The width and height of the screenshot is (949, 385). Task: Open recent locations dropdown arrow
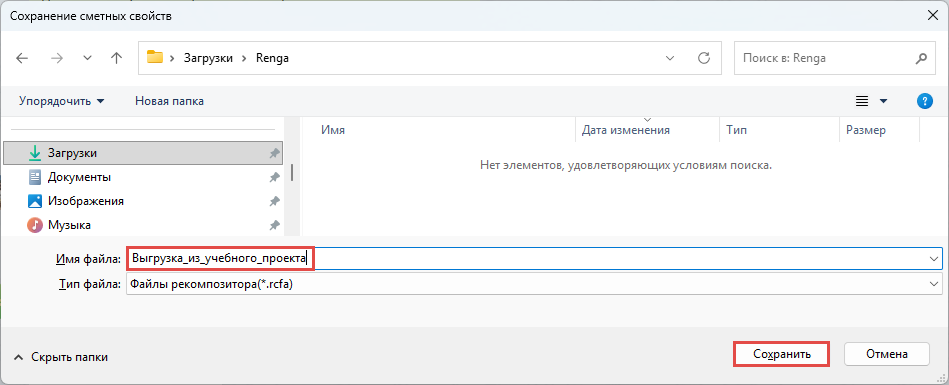[88, 58]
